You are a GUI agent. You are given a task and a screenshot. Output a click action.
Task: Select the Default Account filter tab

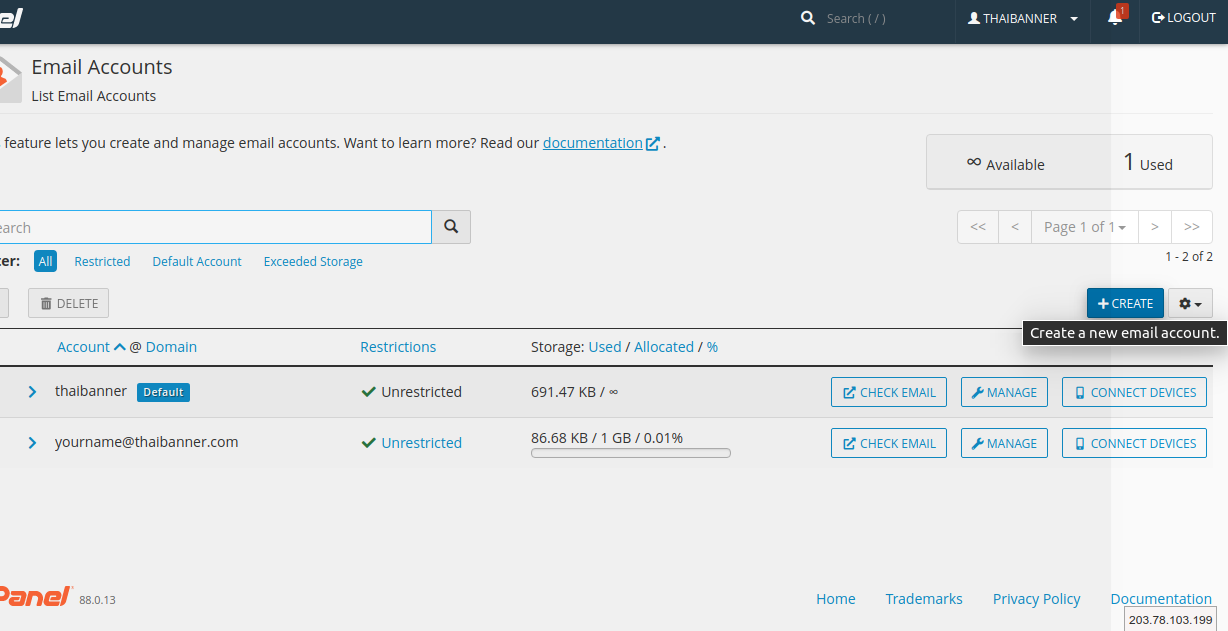196,261
